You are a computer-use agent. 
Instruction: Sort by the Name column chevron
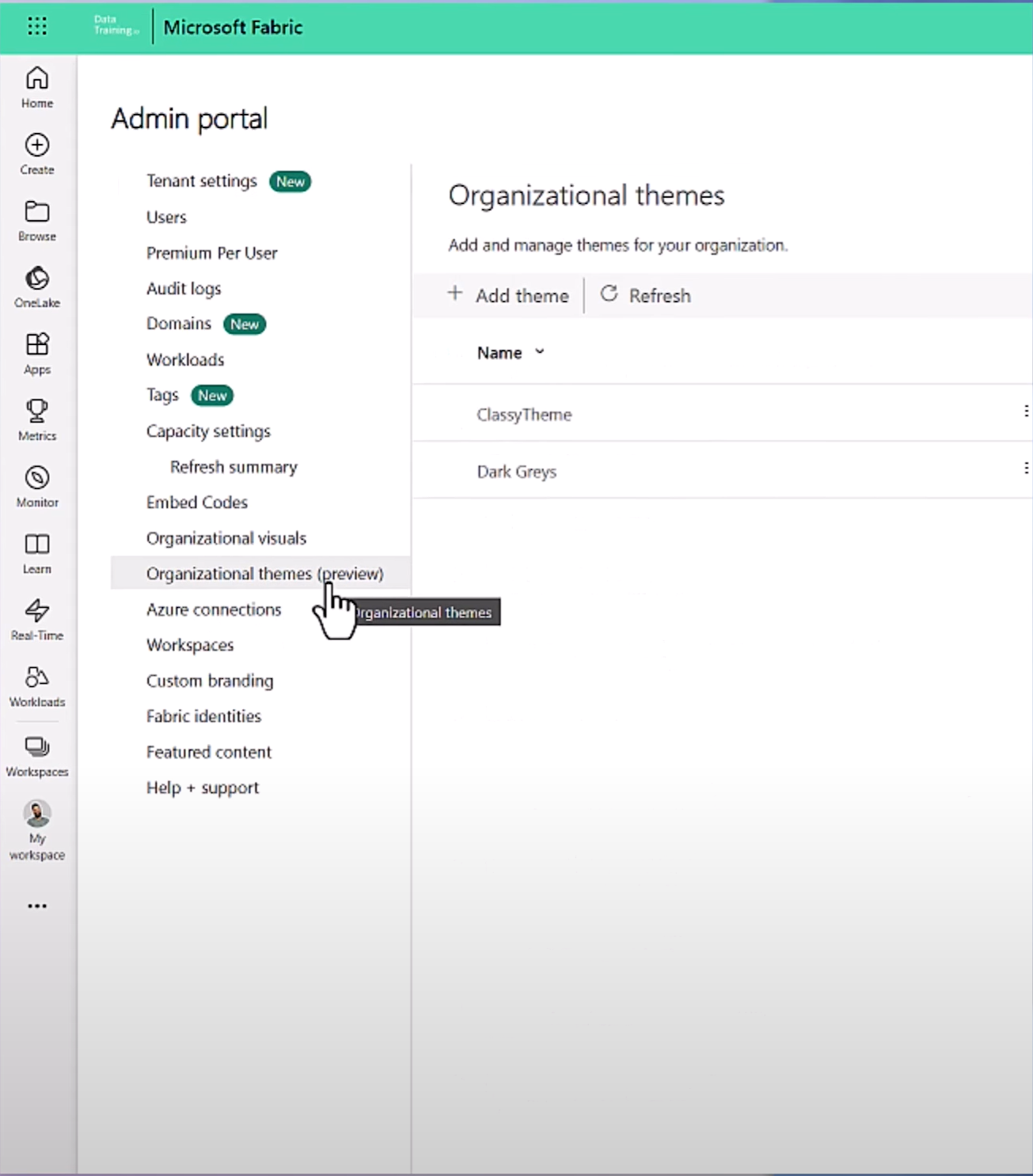pyautogui.click(x=540, y=352)
